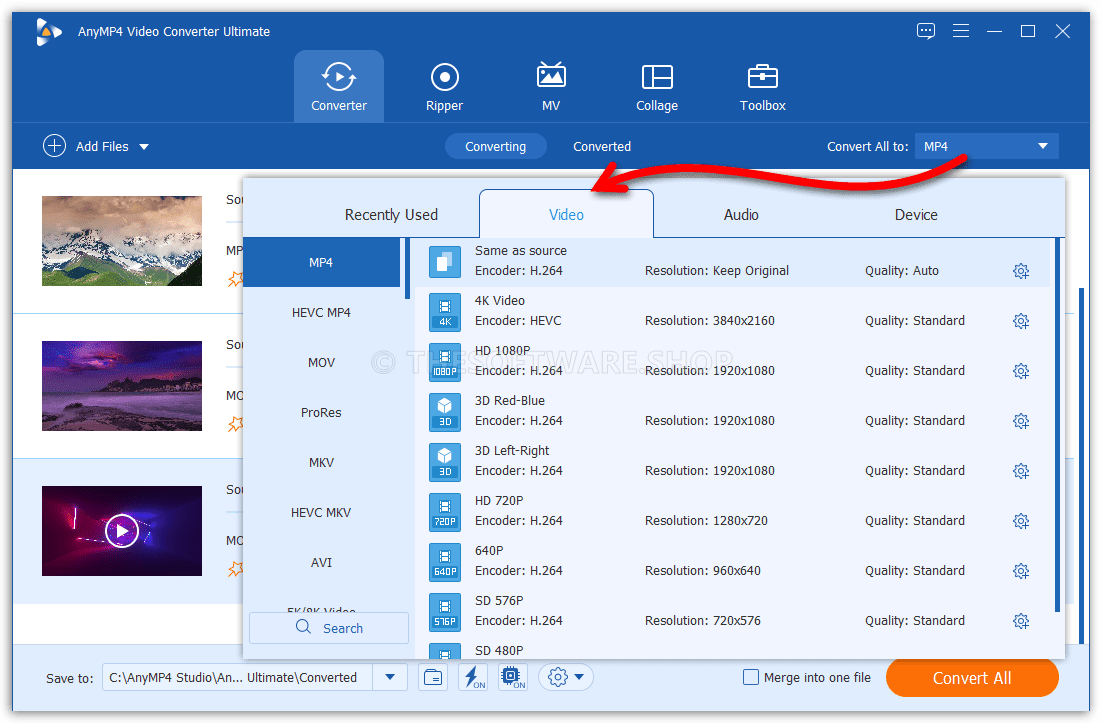Select MOV in the format list
Image resolution: width=1102 pixels, height=723 pixels.
[x=321, y=362]
